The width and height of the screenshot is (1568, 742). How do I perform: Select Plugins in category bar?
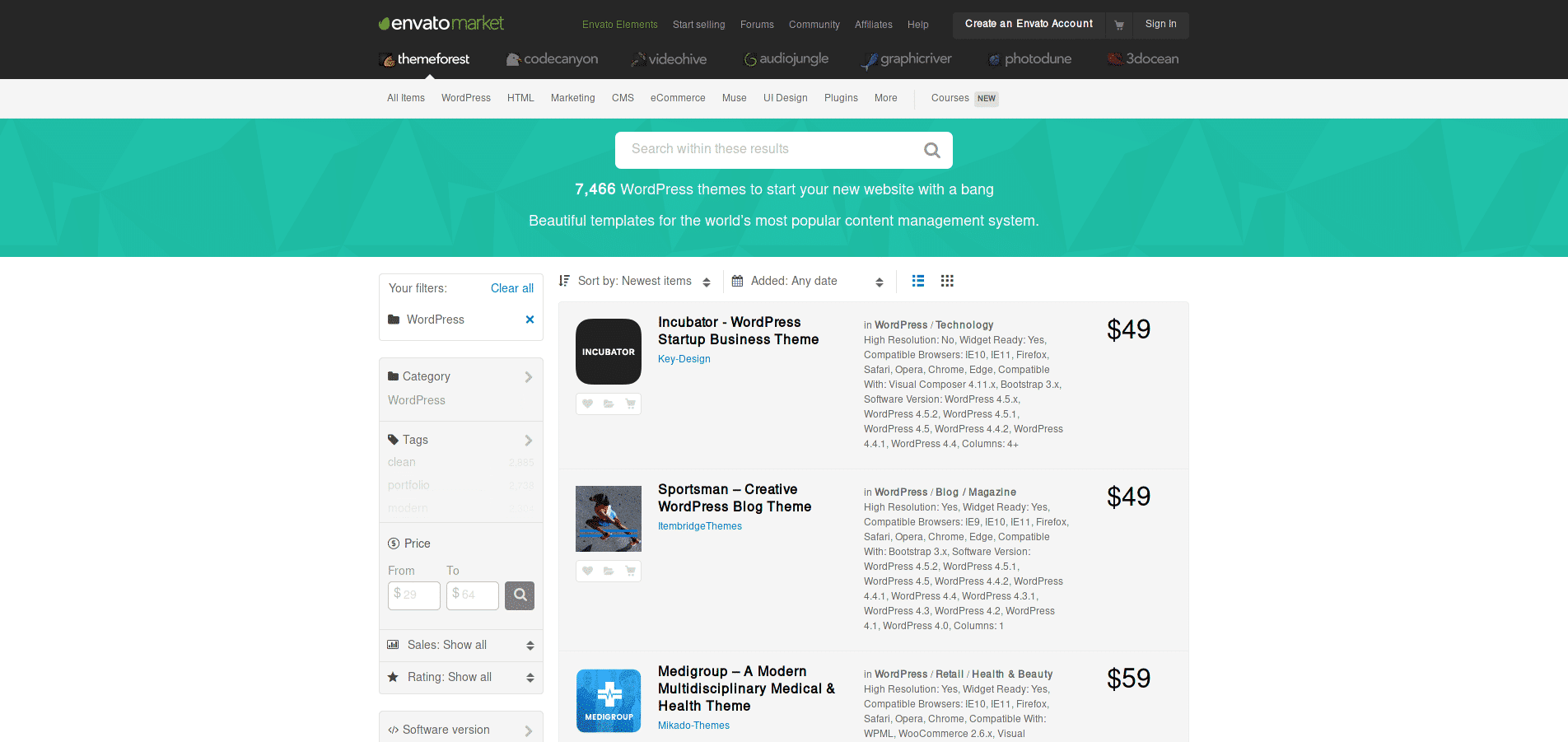[841, 98]
